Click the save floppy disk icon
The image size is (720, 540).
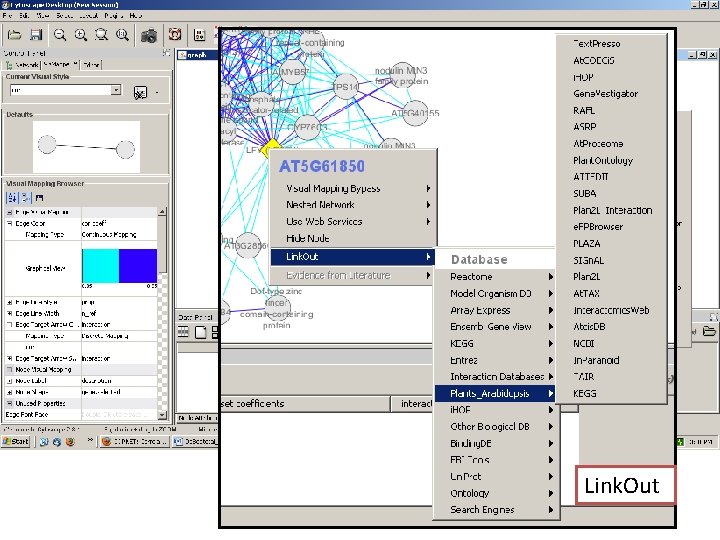[x=36, y=35]
